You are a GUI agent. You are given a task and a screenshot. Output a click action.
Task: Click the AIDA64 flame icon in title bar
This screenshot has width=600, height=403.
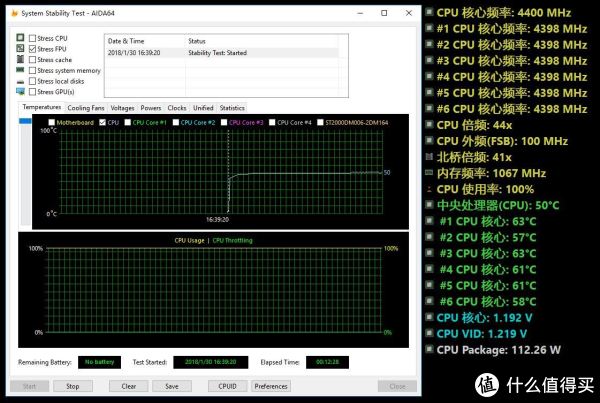point(15,13)
